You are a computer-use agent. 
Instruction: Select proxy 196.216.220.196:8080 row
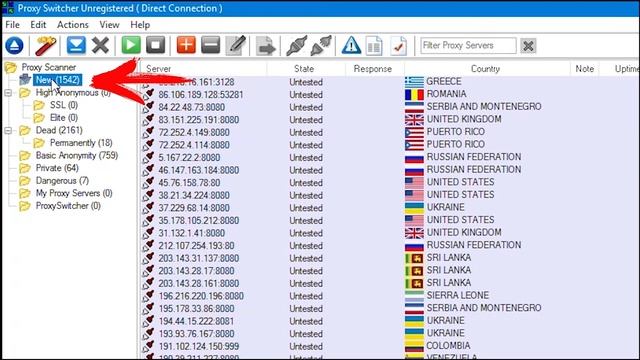pos(390,296)
